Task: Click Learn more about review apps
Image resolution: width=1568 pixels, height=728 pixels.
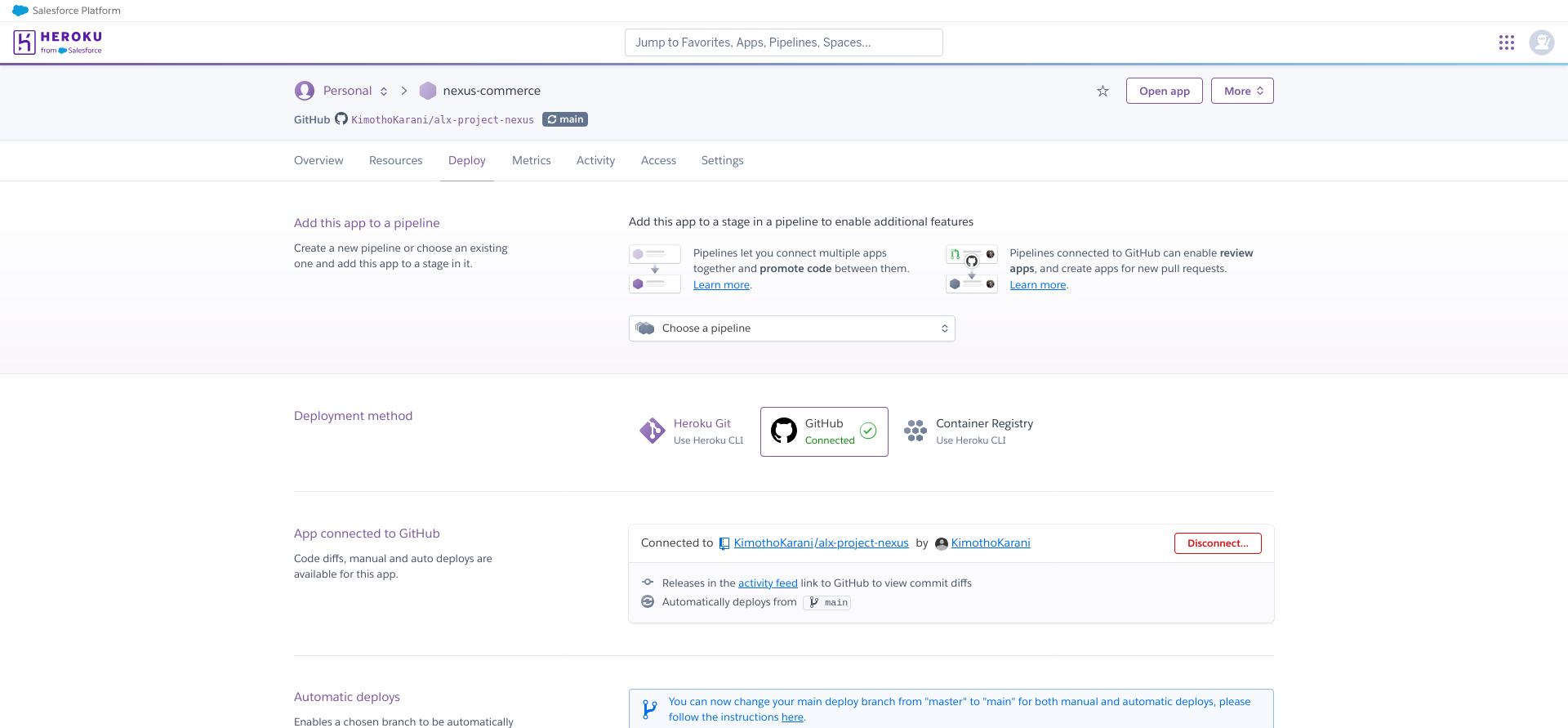Action: [1038, 285]
